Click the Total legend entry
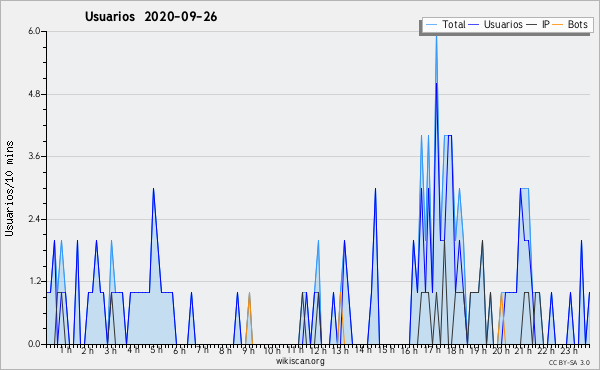600x370 pixels. coord(445,24)
